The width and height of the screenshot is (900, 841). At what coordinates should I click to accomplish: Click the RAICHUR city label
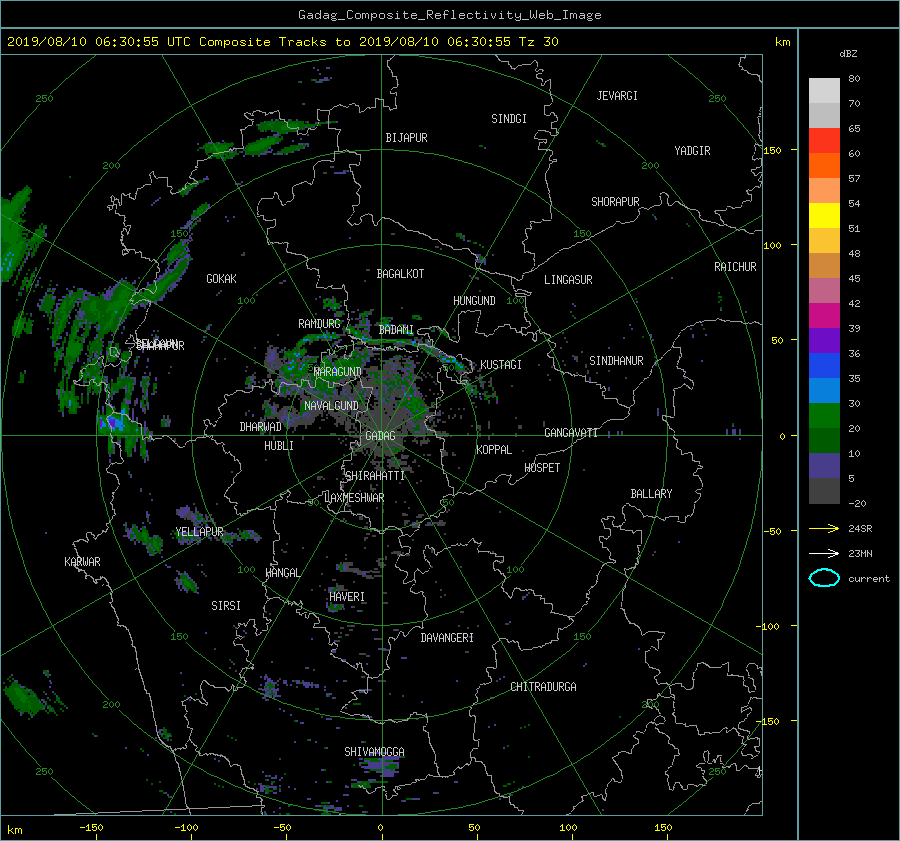tap(735, 267)
